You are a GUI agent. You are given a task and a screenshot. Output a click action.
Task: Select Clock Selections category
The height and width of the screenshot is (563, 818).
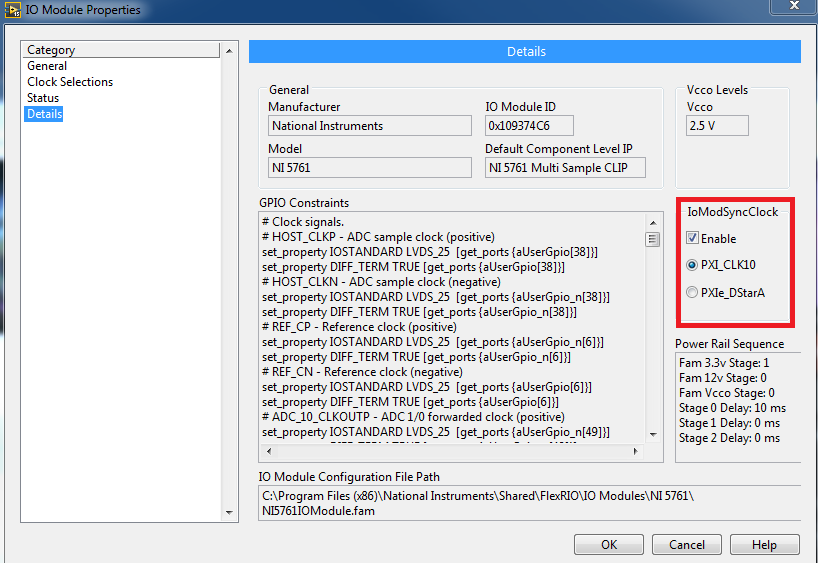(70, 82)
